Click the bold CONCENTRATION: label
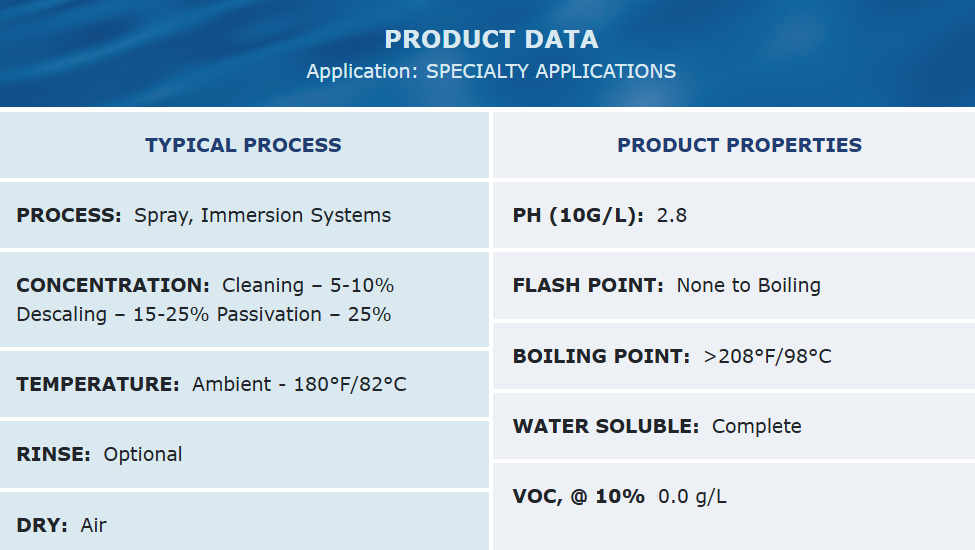Viewport: 975px width, 550px height. click(113, 285)
